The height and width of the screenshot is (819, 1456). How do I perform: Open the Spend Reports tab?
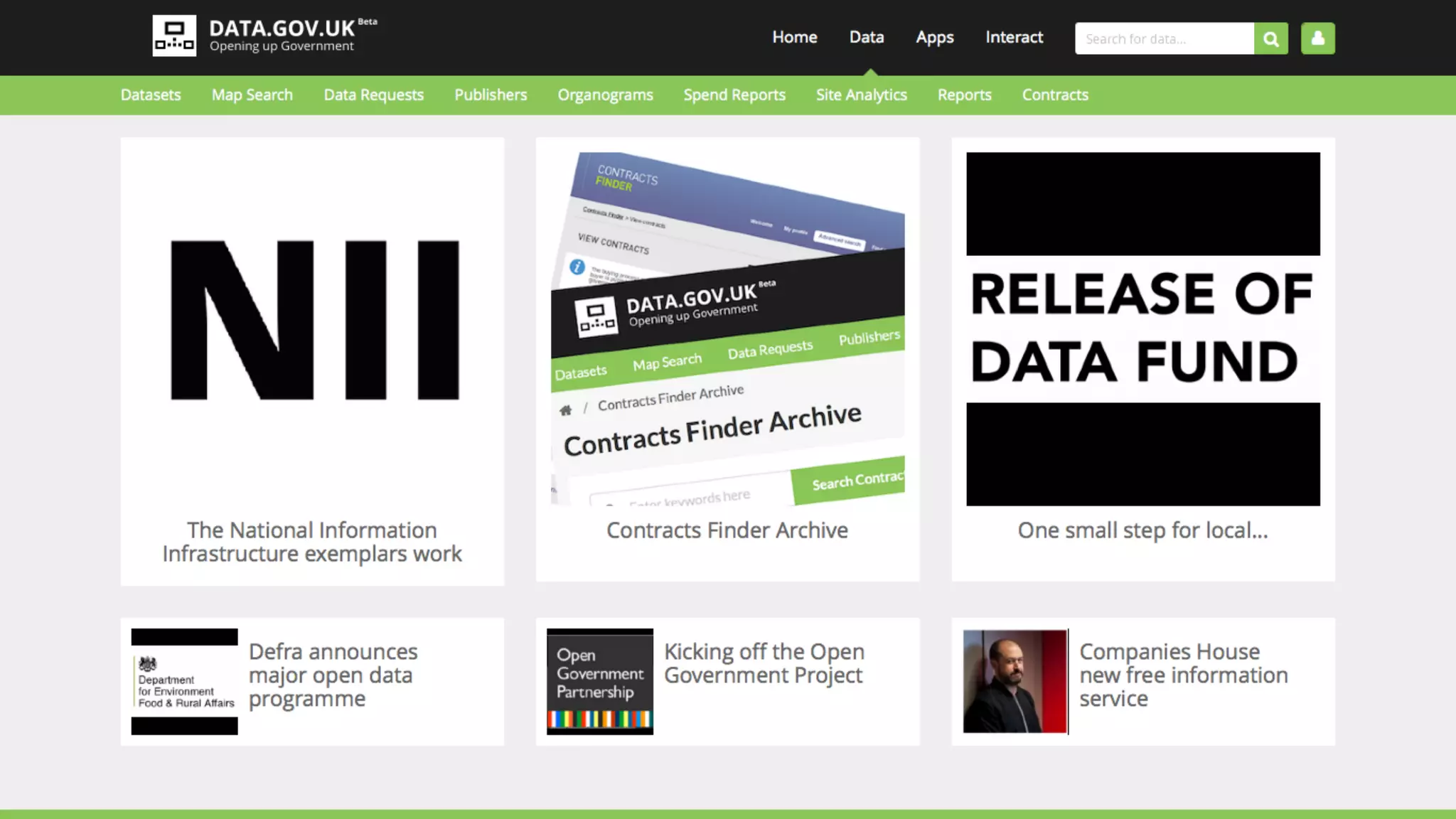pyautogui.click(x=734, y=95)
